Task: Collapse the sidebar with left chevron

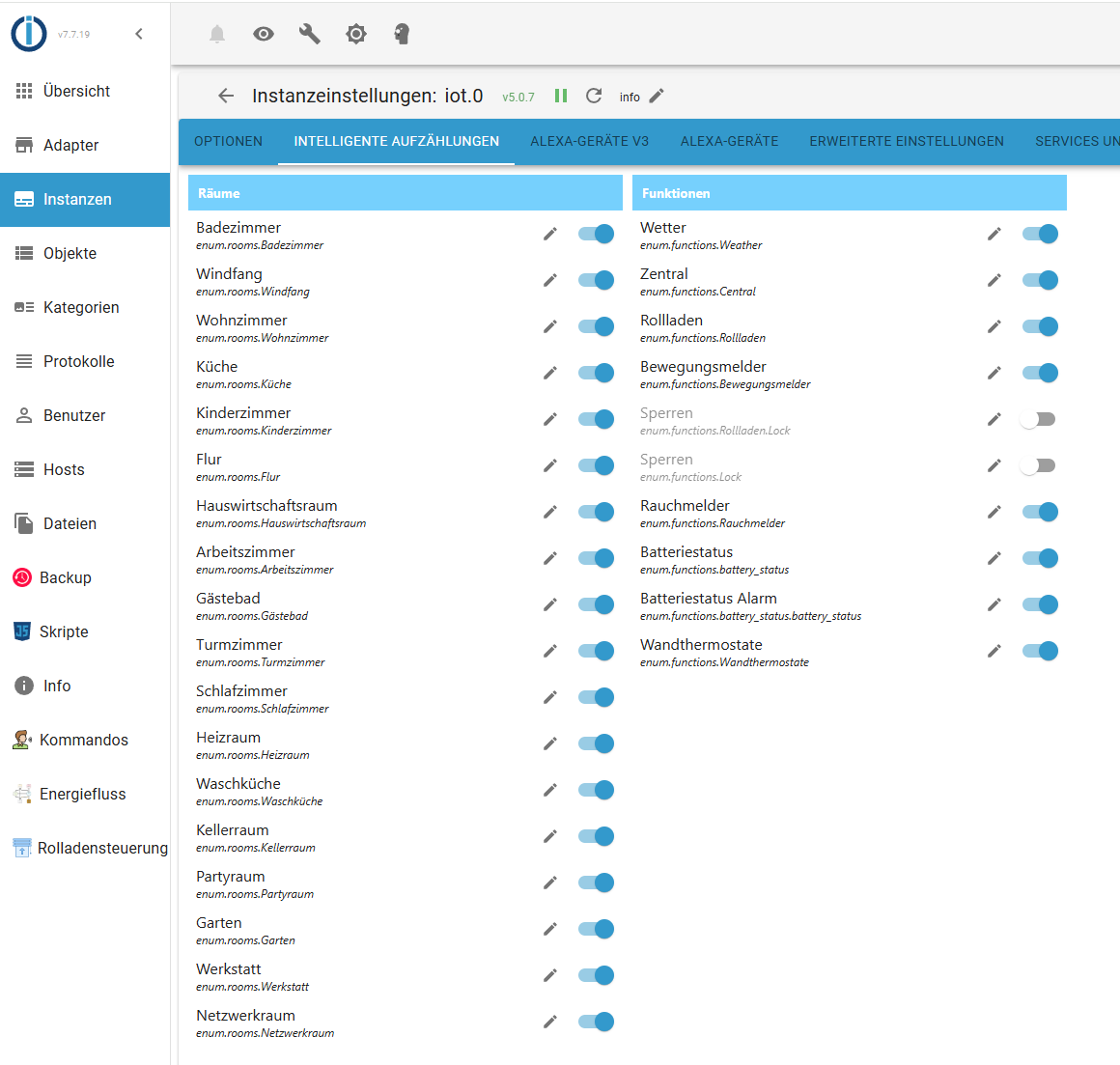Action: click(x=139, y=34)
